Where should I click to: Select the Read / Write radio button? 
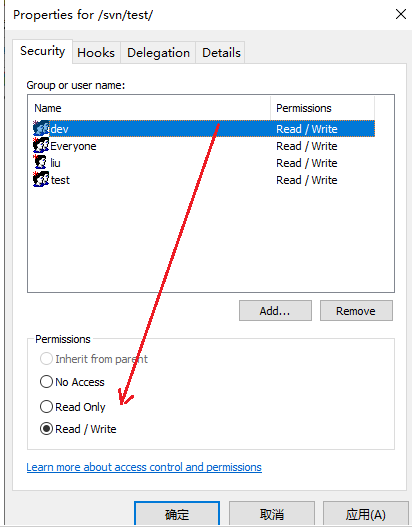[x=46, y=429]
